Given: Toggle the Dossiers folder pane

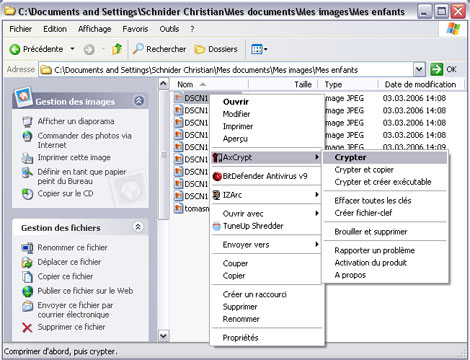Looking at the screenshot, I should (216, 49).
